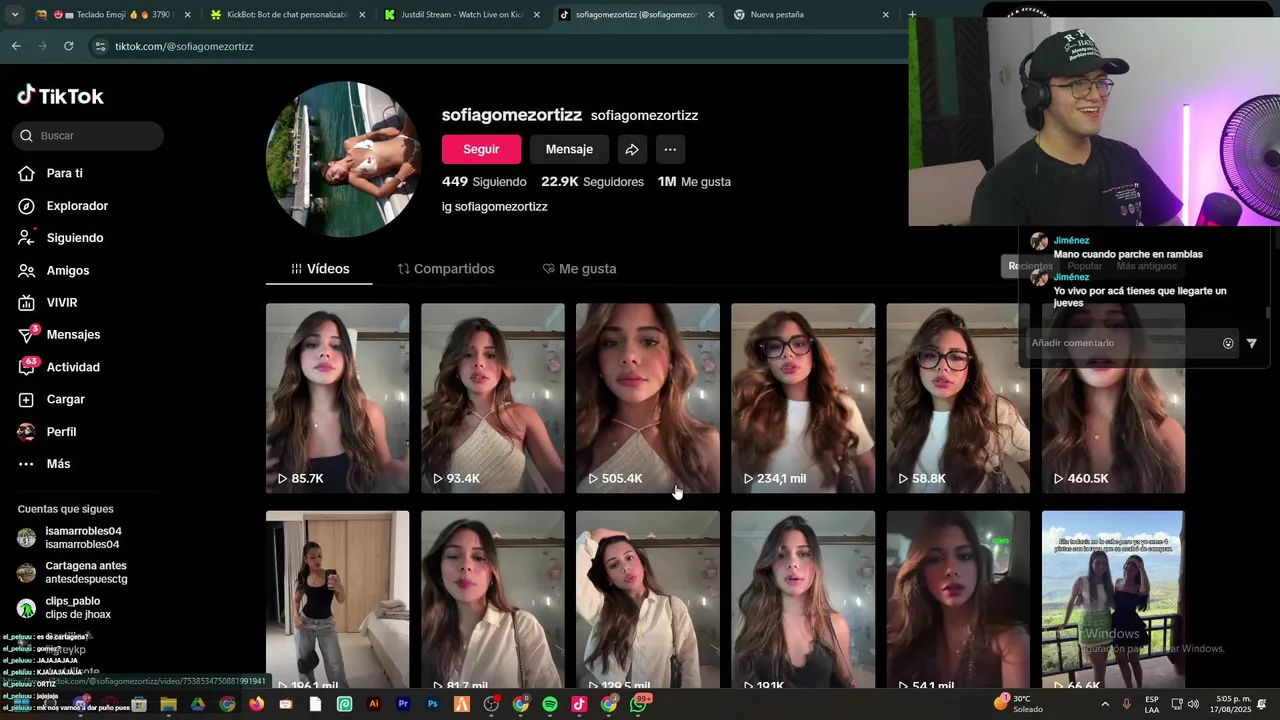Open Photoshop from taskbar
The image size is (1280, 720).
(x=432, y=704)
